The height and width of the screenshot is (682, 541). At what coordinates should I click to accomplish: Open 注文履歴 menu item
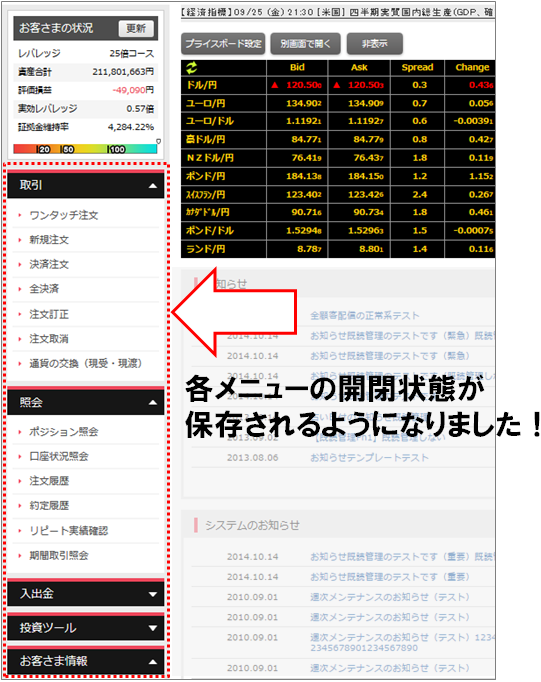[x=49, y=481]
